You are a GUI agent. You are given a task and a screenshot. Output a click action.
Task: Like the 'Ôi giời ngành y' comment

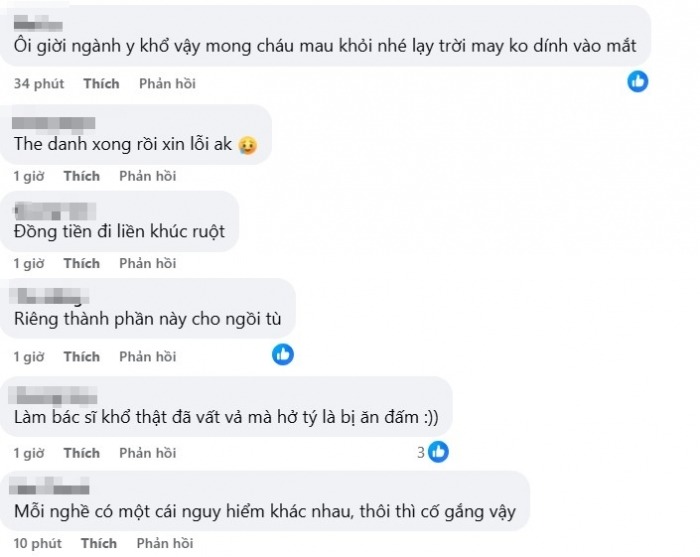coord(101,84)
